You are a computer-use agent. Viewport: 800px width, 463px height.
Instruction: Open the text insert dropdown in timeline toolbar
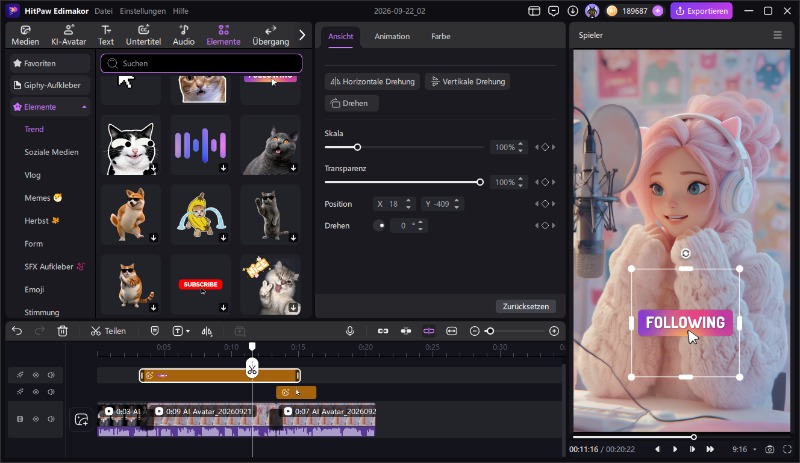click(181, 331)
